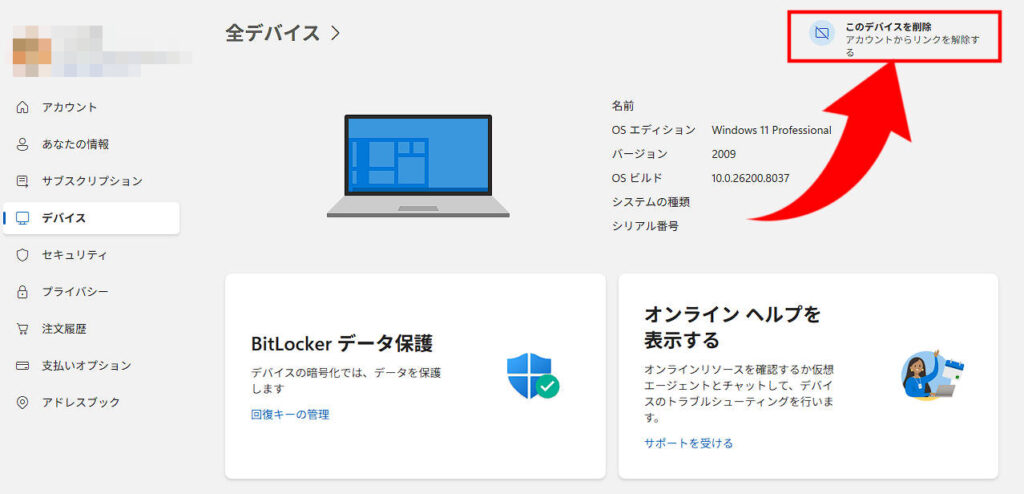
Task: Click the subscription icon beside サブスクリプション
Action: [x=23, y=181]
